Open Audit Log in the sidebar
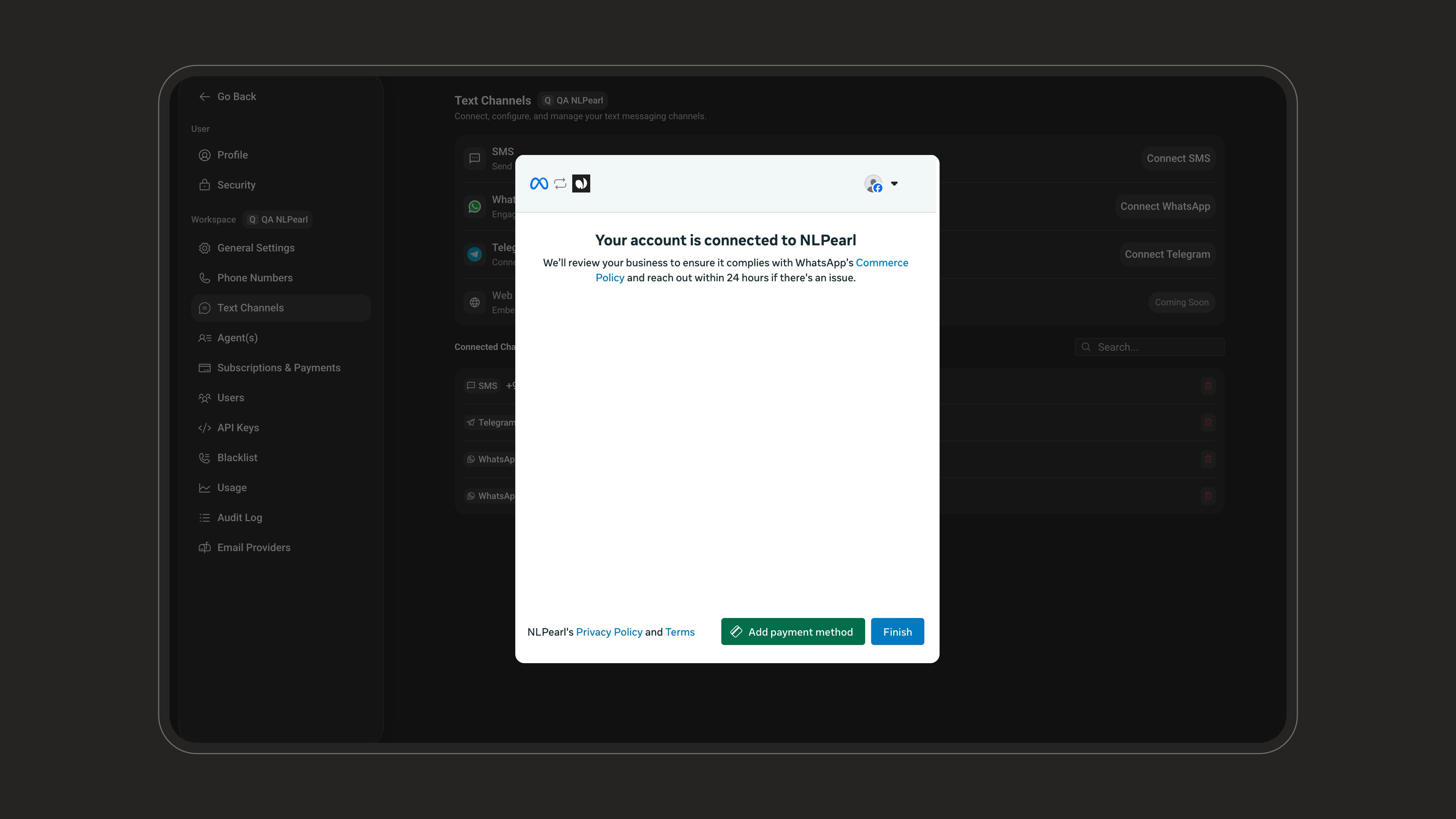 click(x=280, y=517)
